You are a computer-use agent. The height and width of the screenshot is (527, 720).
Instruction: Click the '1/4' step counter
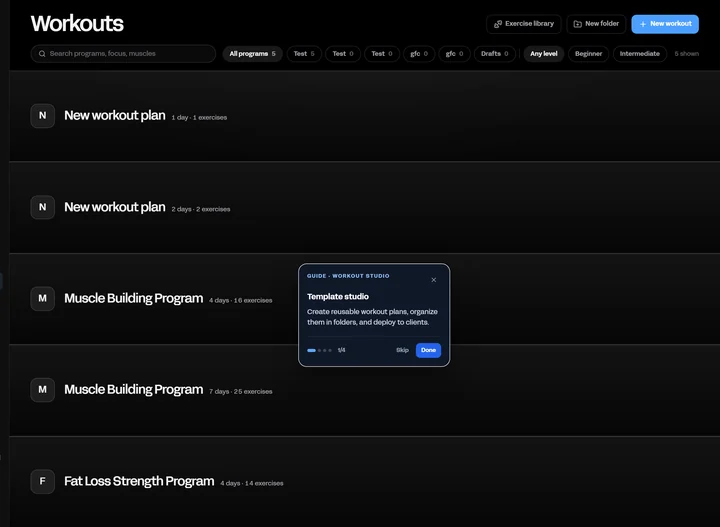tap(342, 350)
